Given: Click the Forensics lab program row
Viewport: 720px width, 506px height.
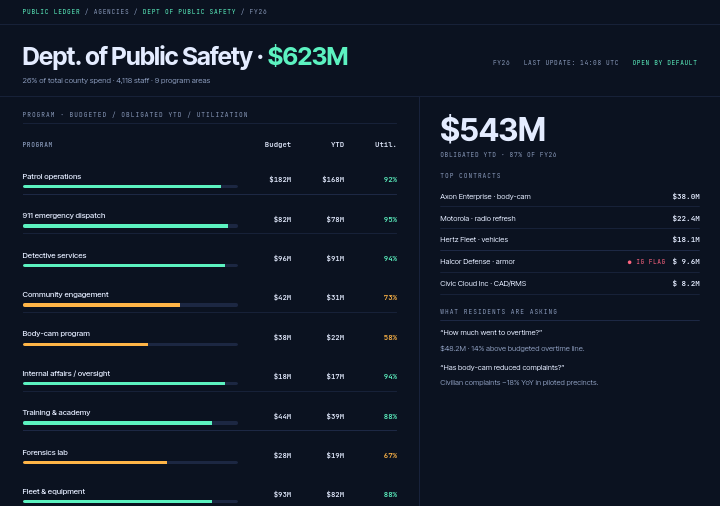Looking at the screenshot, I should [210, 455].
